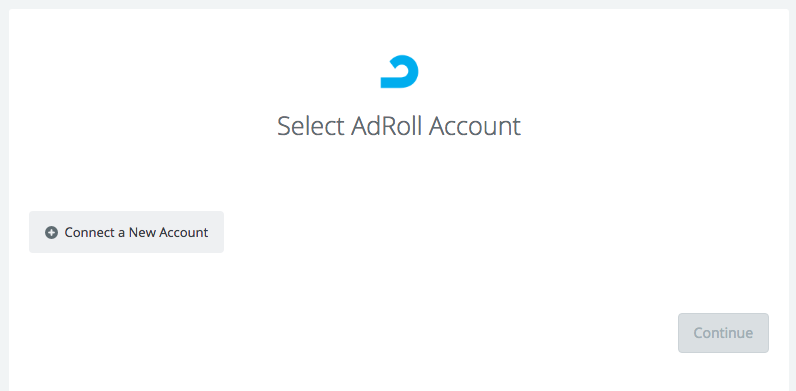Click the word Select in the heading
The image size is (796, 391).
tap(311, 126)
